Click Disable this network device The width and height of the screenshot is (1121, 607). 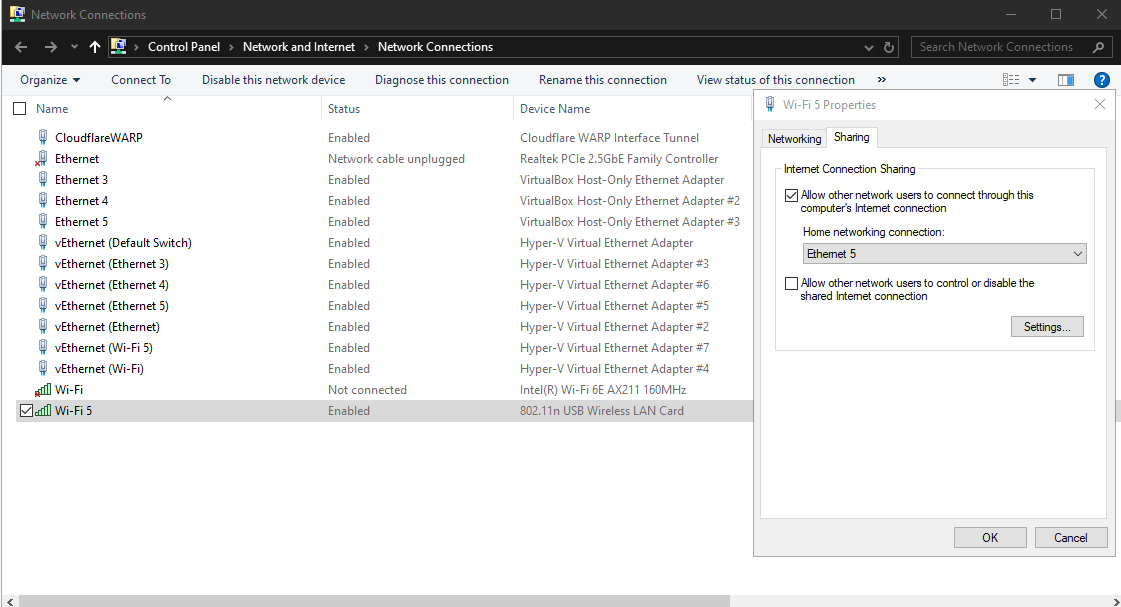click(x=273, y=80)
